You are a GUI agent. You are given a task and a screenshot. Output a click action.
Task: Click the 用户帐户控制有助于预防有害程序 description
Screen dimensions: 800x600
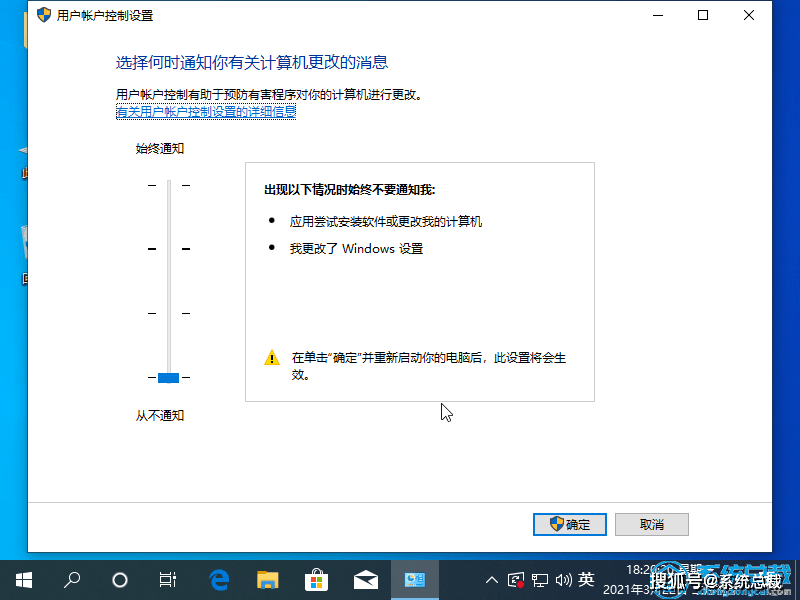(x=269, y=94)
